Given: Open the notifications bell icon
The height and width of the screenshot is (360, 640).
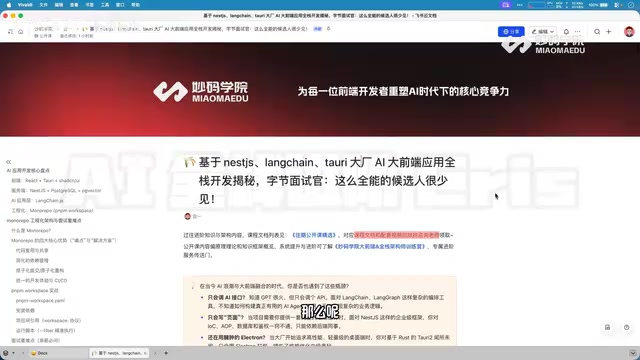Looking at the screenshot, I should pos(566,31).
